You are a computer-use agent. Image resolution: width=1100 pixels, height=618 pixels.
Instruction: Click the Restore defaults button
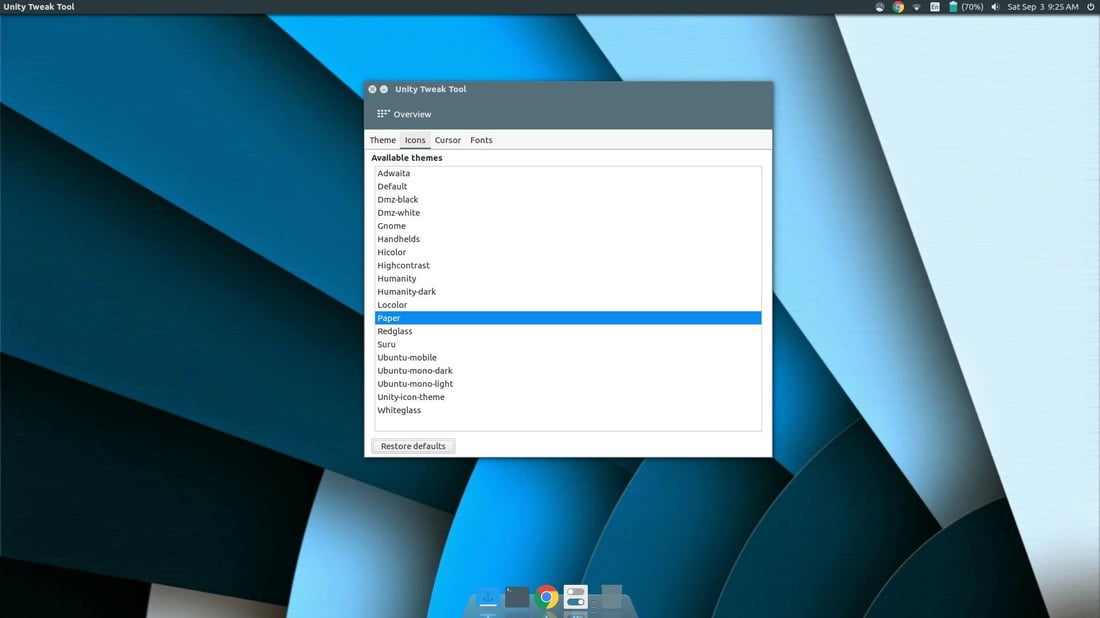tap(413, 445)
